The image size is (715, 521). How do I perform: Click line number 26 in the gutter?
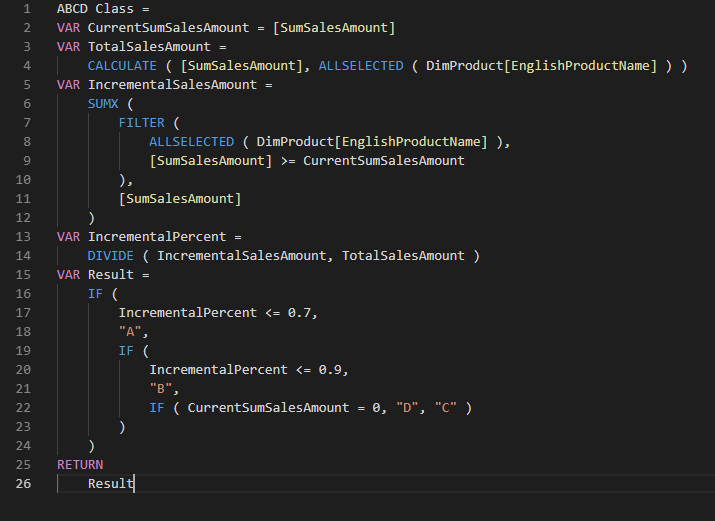coord(23,483)
